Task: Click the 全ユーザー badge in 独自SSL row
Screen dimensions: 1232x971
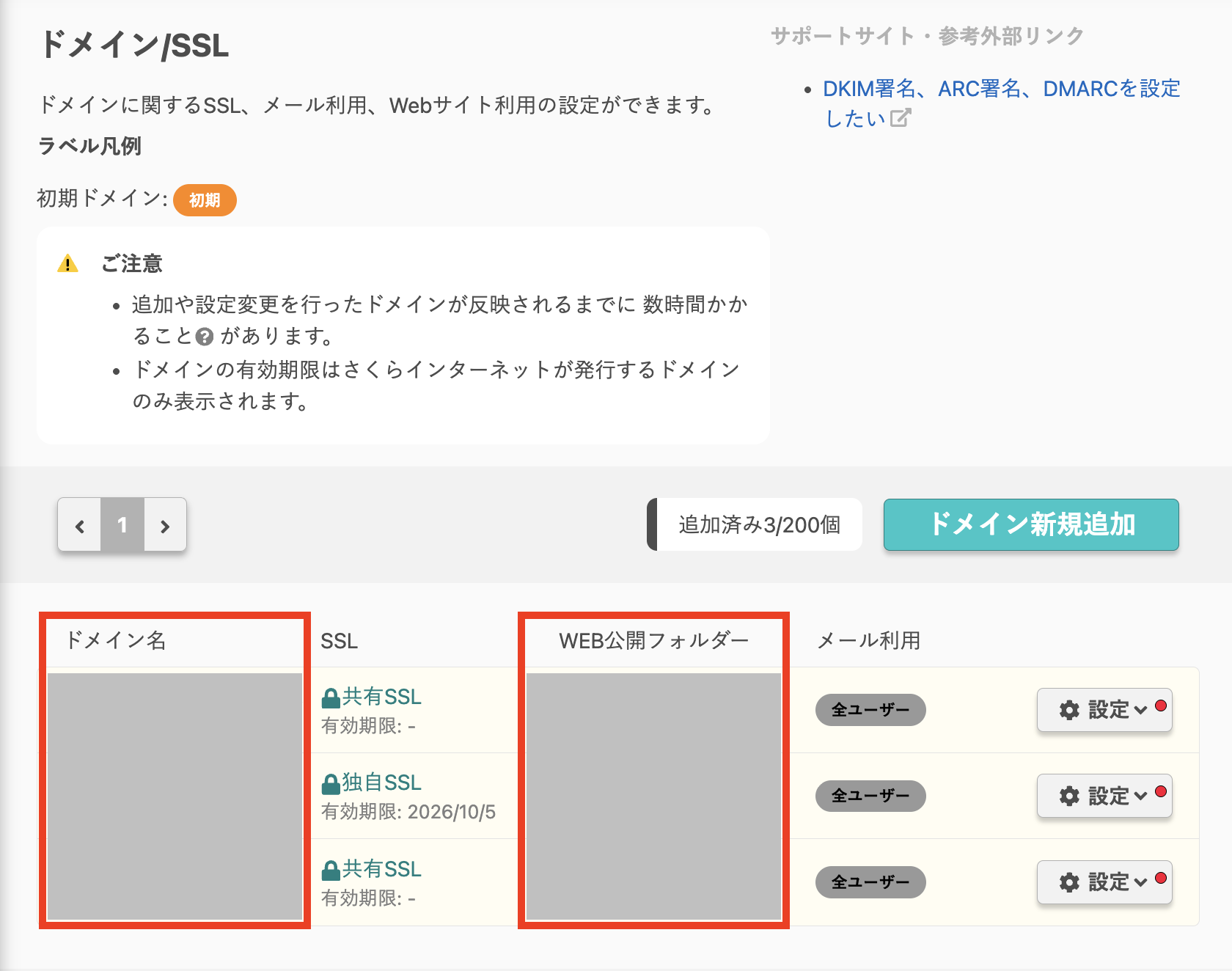Action: coord(870,796)
